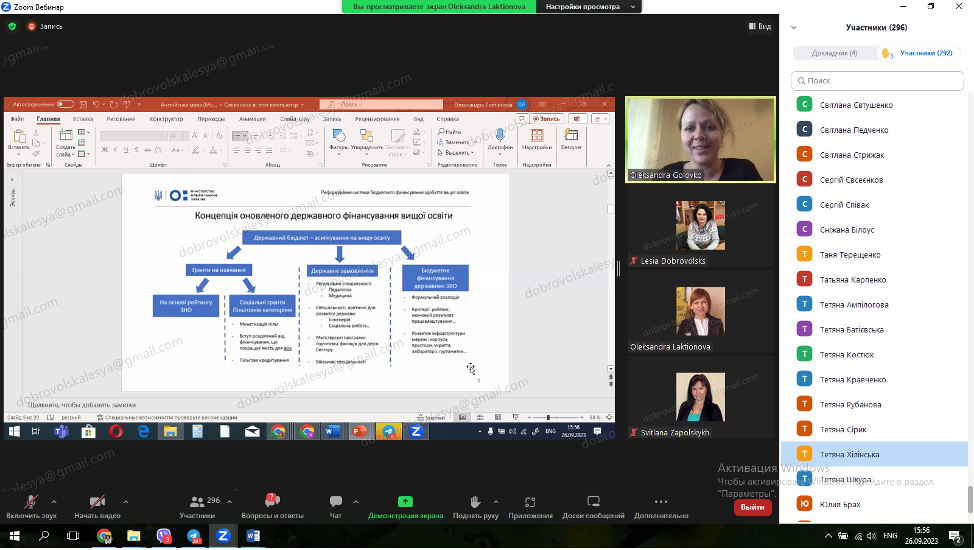Click the participants Поиск search field
The width and height of the screenshot is (974, 550).
pyautogui.click(x=880, y=80)
